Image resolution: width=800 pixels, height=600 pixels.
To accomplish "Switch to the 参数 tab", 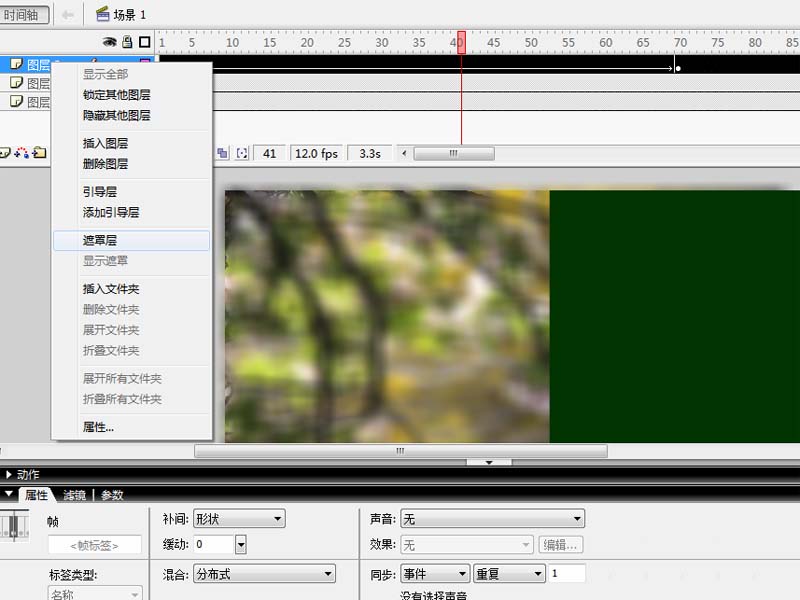I will (x=112, y=495).
